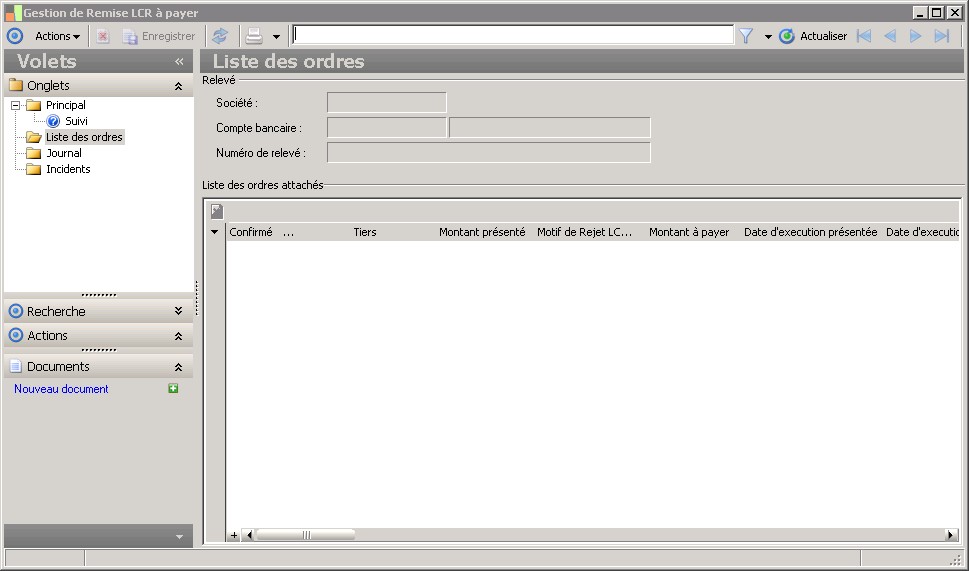Go to previous record arrow
This screenshot has height=571, width=969.
(890, 36)
